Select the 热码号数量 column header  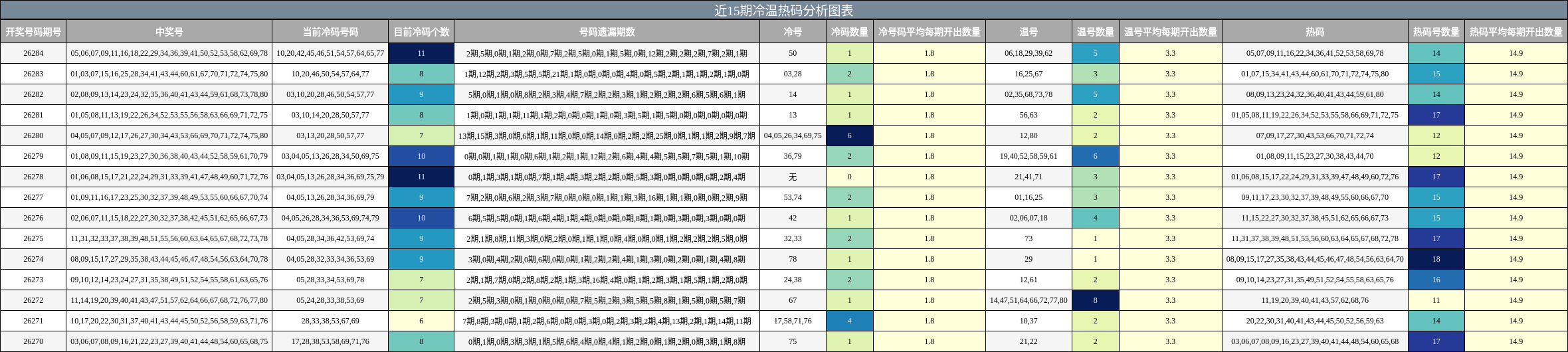[x=1436, y=32]
